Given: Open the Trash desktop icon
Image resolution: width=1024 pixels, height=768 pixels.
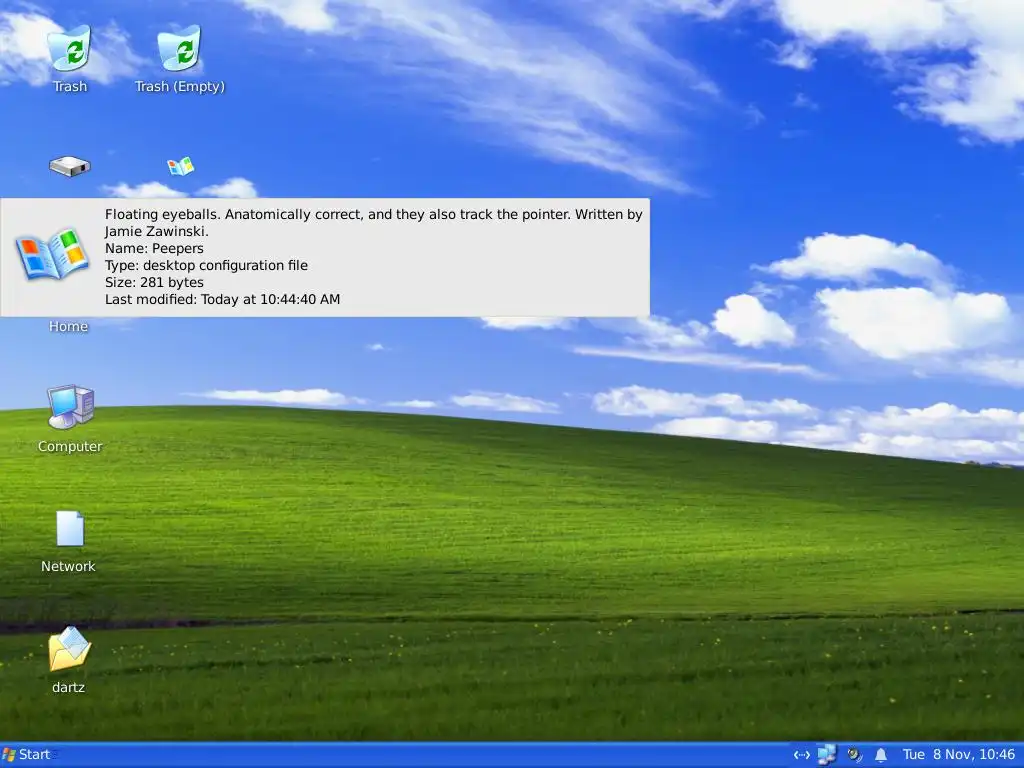Looking at the screenshot, I should pos(70,48).
